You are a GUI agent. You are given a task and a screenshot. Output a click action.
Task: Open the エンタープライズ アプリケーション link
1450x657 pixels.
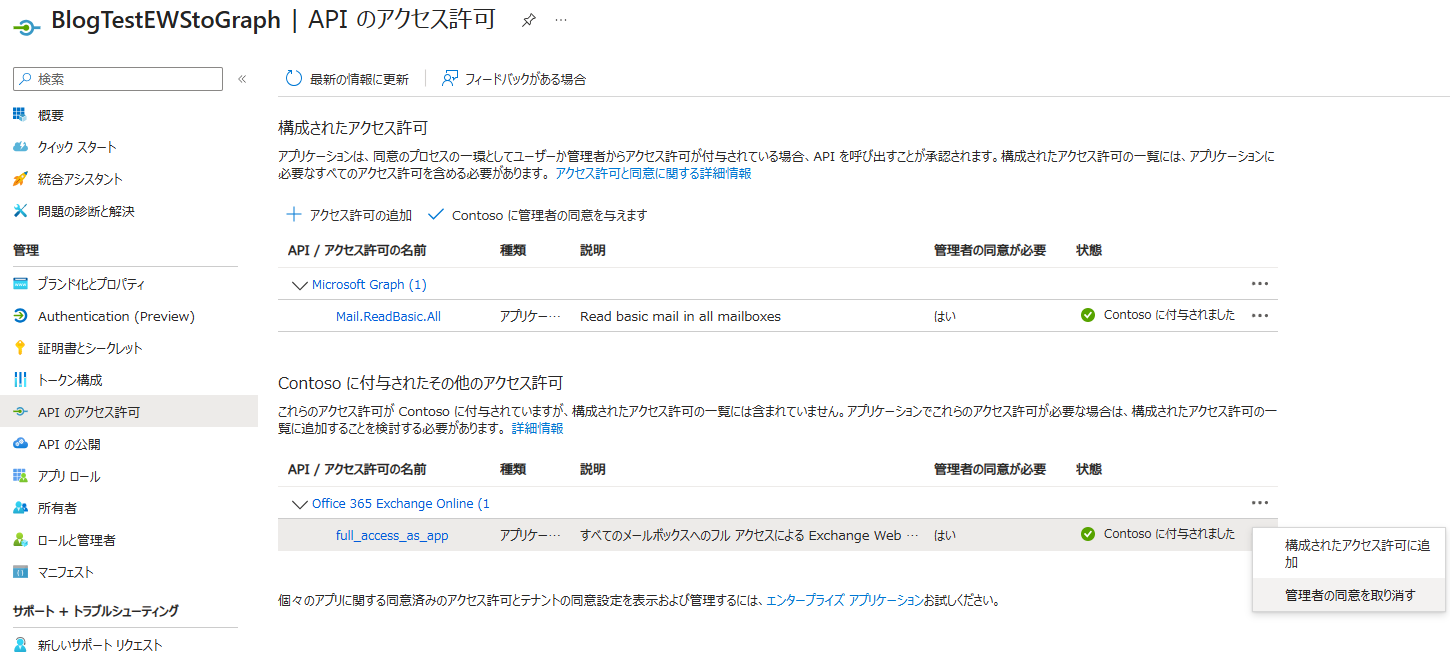pos(845,600)
